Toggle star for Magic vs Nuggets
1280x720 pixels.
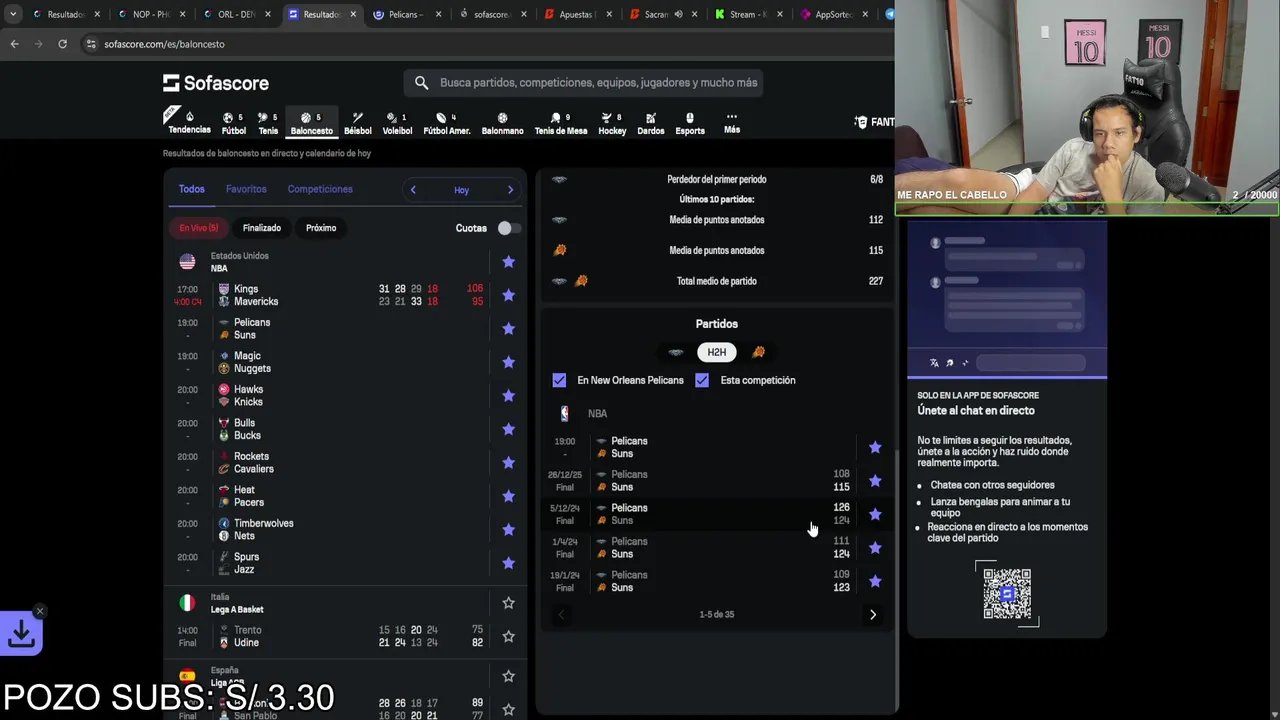pos(508,362)
